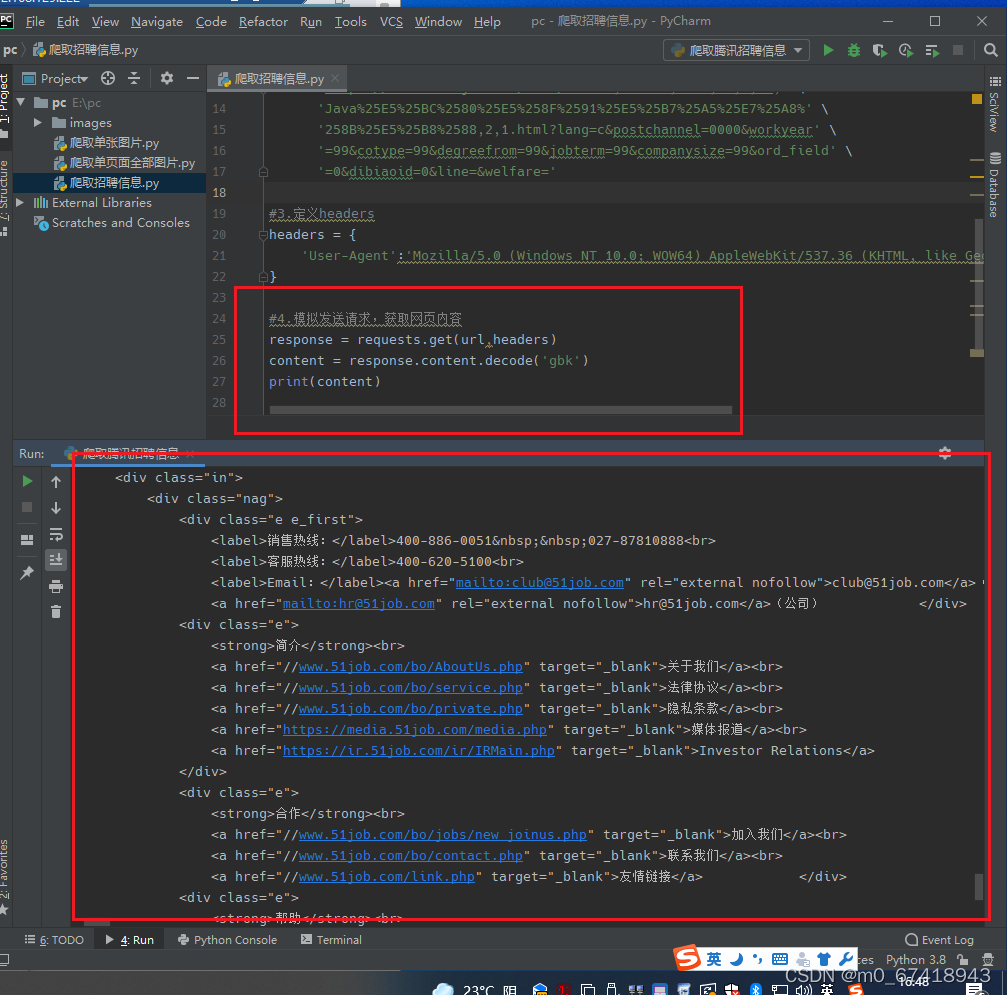1007x995 pixels.
Task: Toggle the Database side tool window
Action: [x=994, y=185]
